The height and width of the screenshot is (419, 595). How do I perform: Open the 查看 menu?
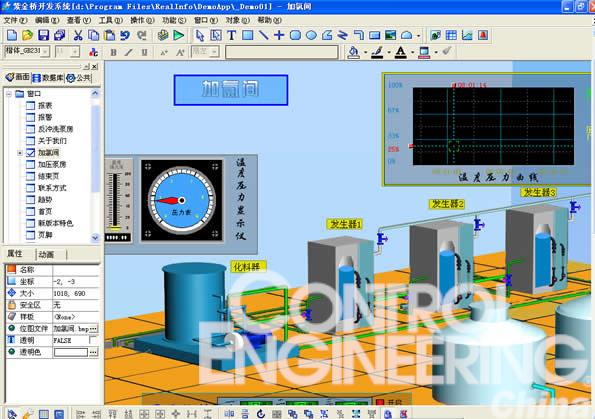(79, 20)
